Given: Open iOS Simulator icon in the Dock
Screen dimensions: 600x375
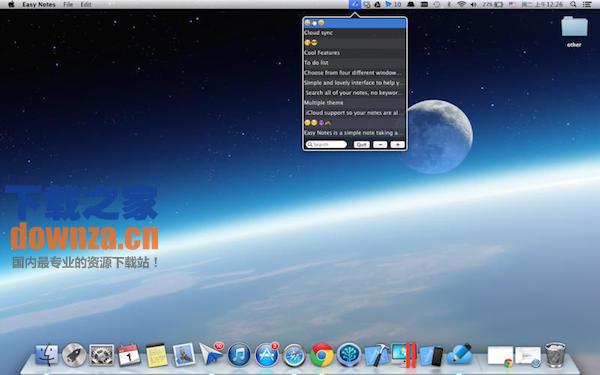Looking at the screenshot, I should tap(432, 356).
